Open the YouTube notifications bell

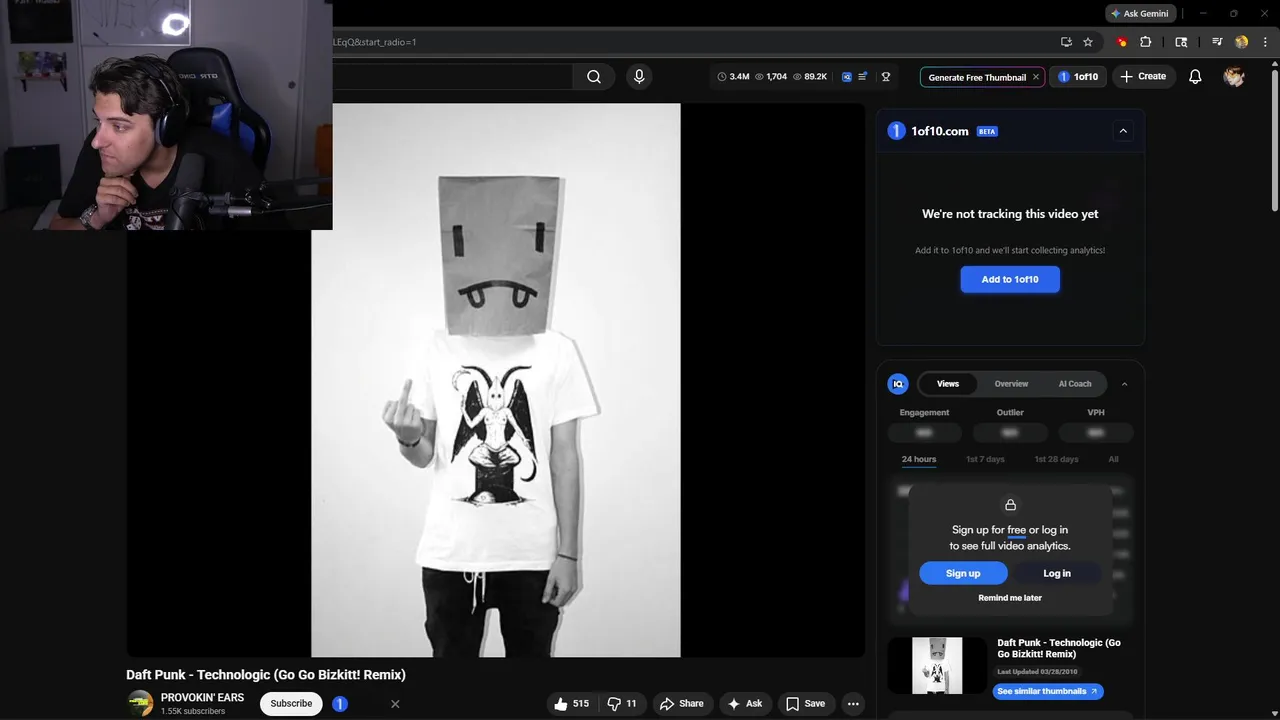point(1195,76)
